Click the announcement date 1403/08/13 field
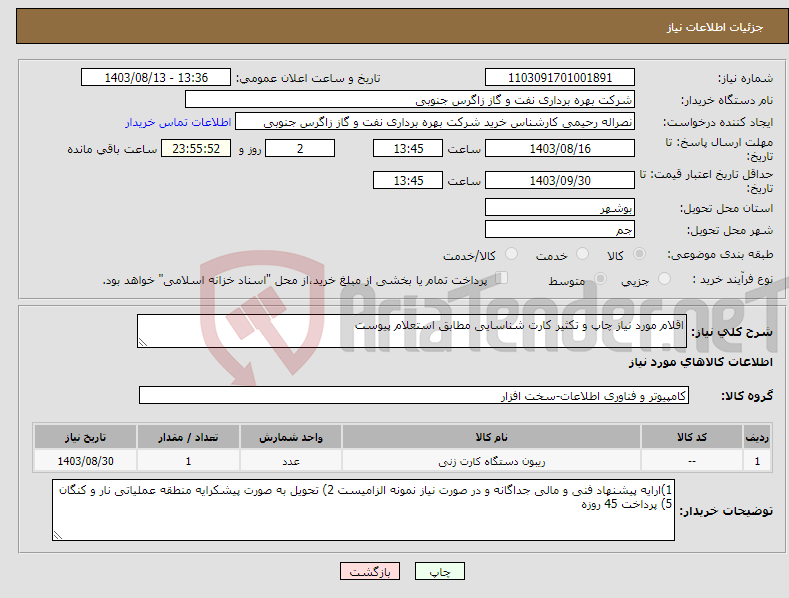Screen dimensions: 789x598 coord(155,78)
